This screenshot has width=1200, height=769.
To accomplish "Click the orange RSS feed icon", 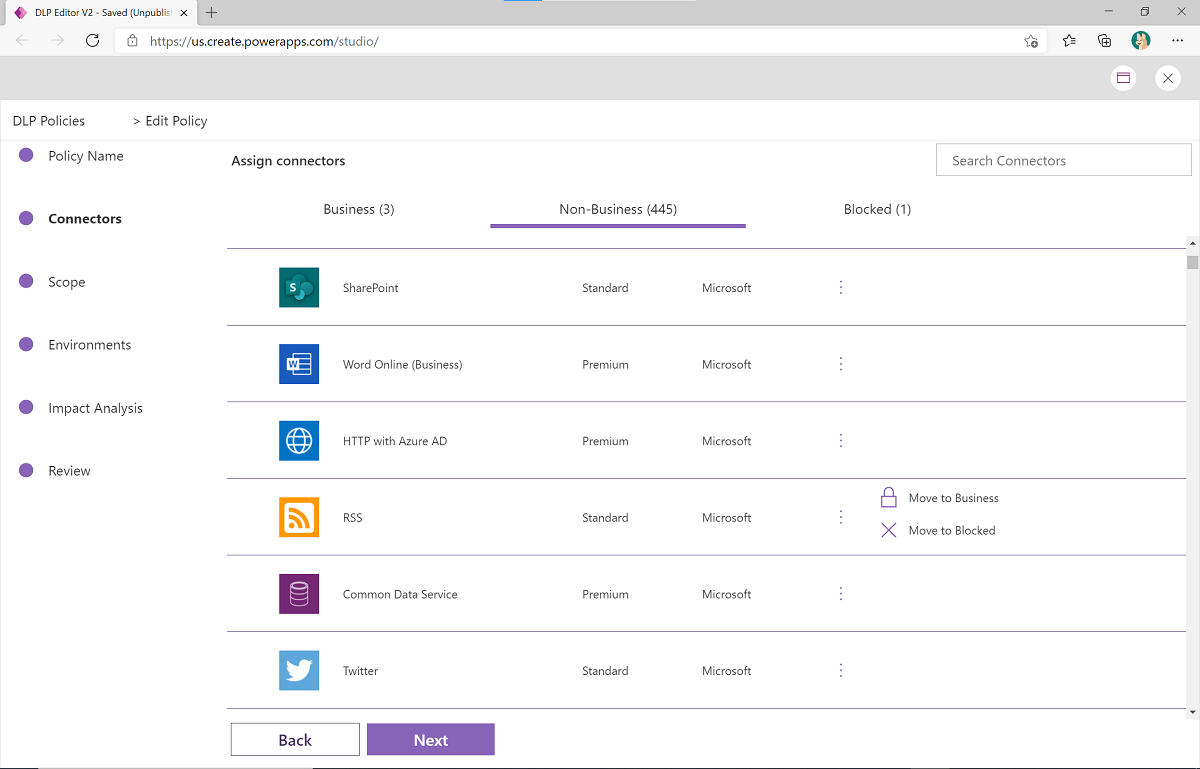I will tap(299, 517).
